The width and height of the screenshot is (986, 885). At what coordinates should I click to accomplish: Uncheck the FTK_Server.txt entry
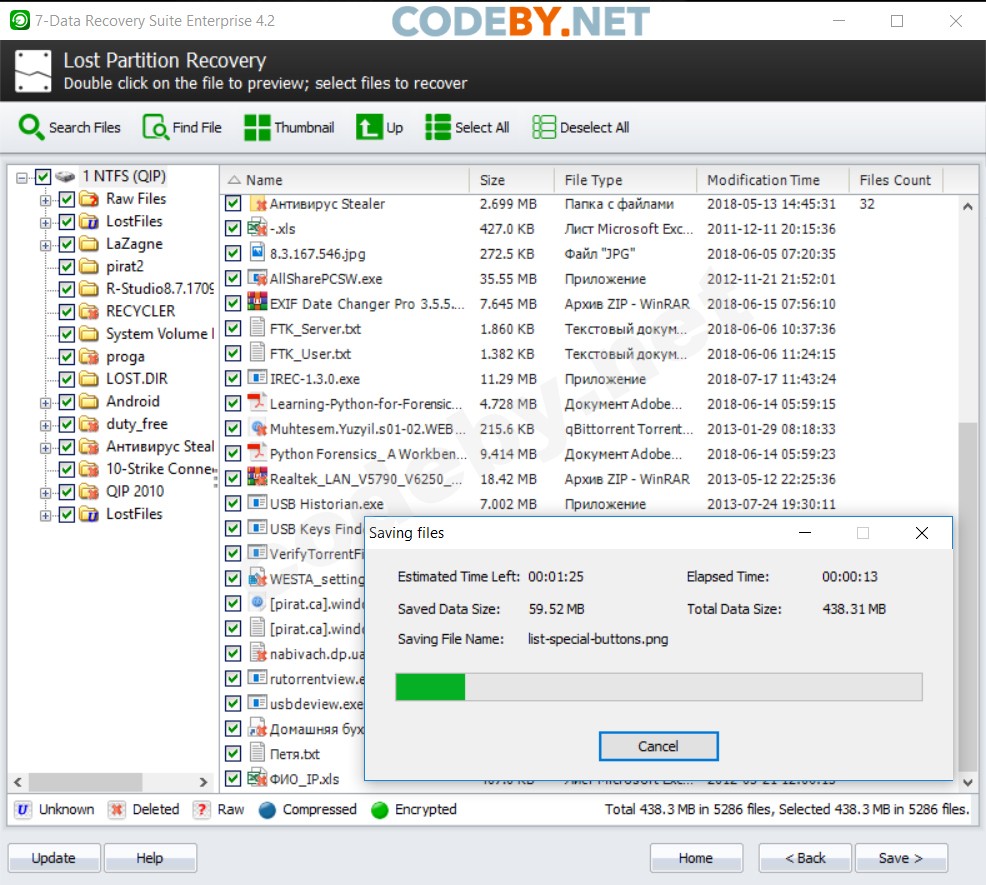[x=232, y=329]
